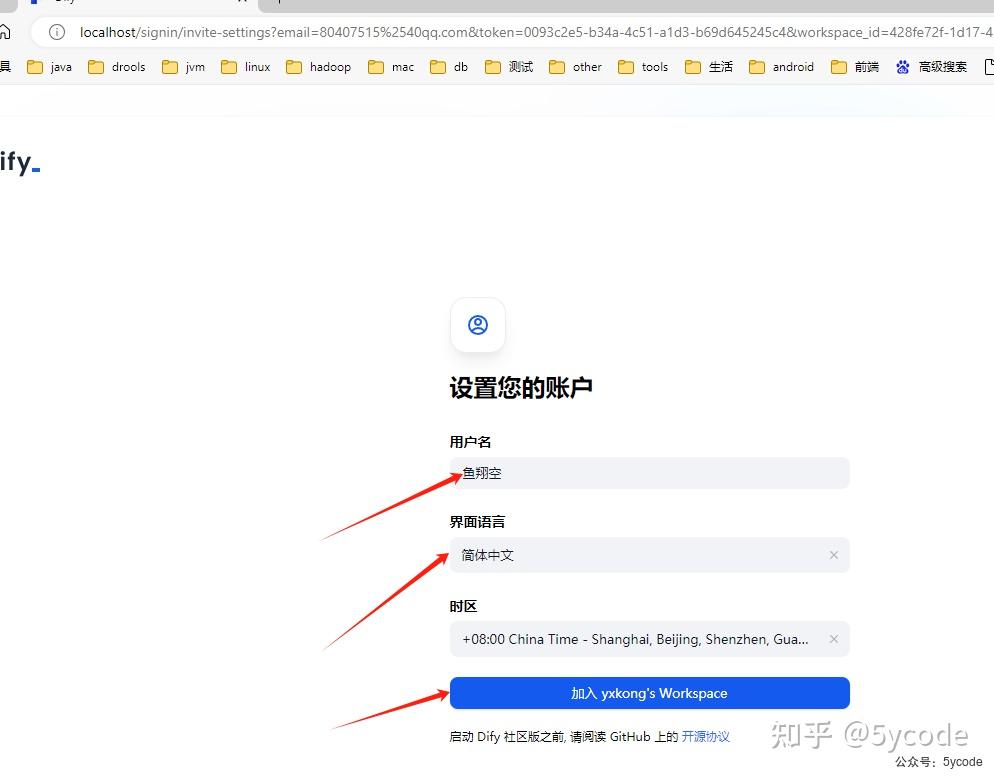Viewport: 994px width, 780px height.
Task: Open the 开源协议 link
Action: tap(706, 737)
